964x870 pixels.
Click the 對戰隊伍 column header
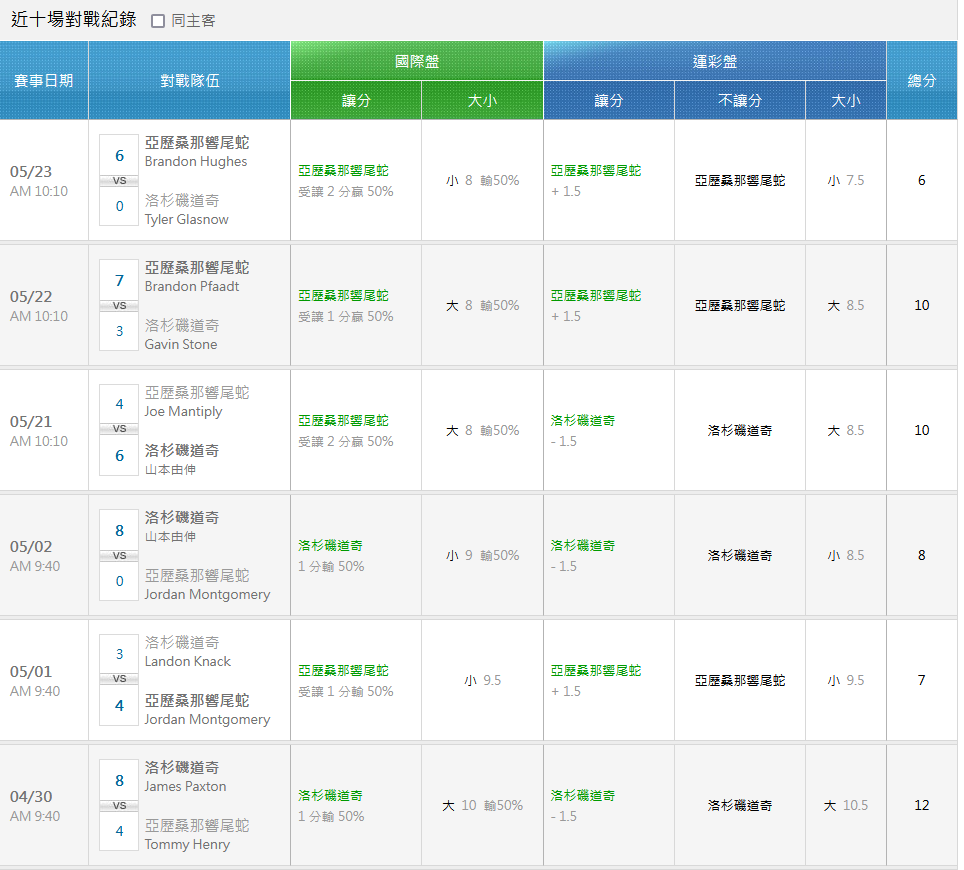(189, 81)
